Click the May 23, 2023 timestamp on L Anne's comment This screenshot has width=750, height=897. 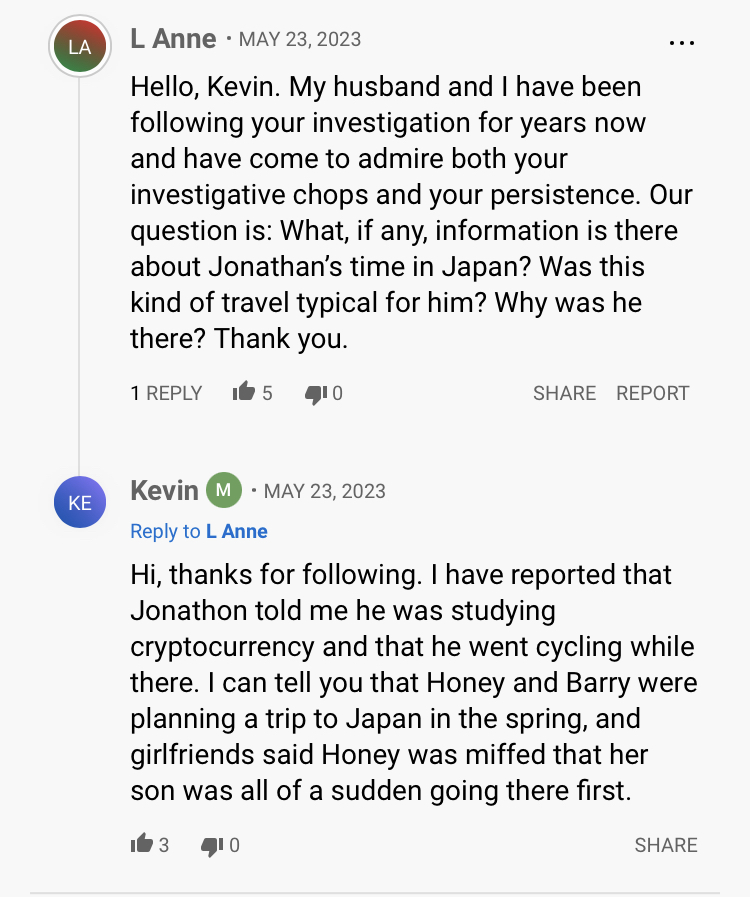coord(300,40)
